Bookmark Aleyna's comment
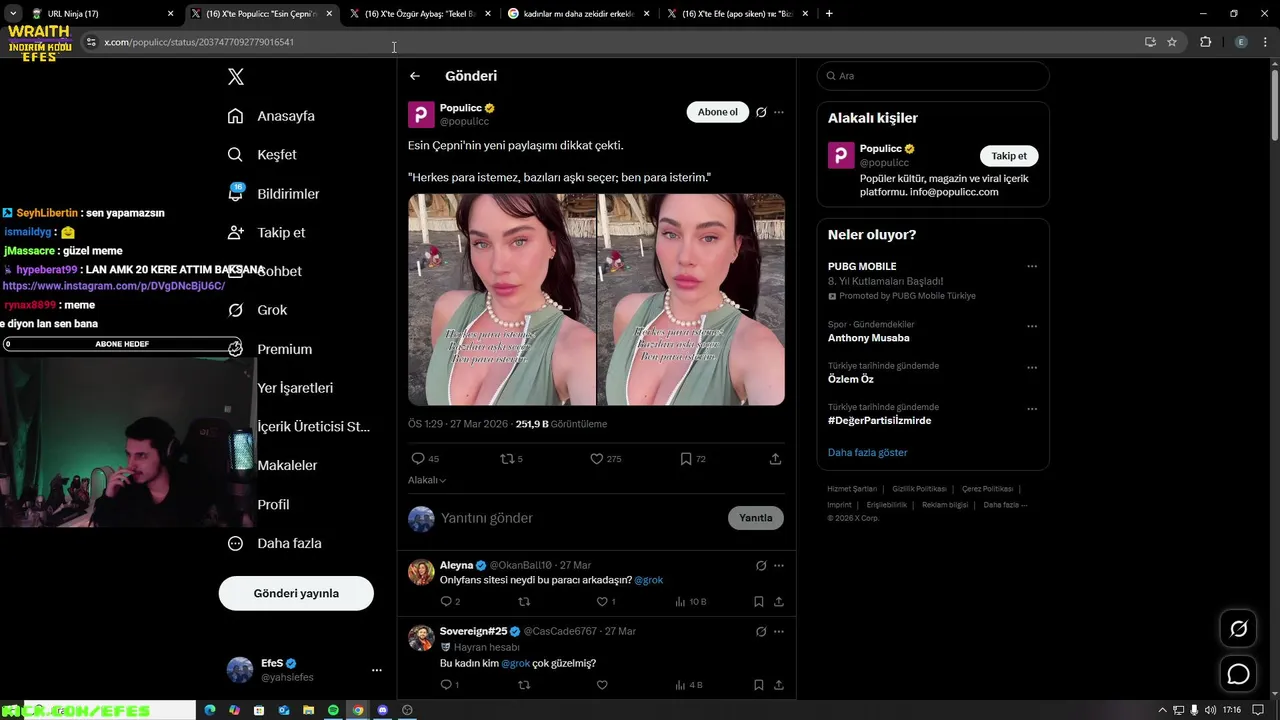Screen dimensions: 1280x720 pos(759,602)
